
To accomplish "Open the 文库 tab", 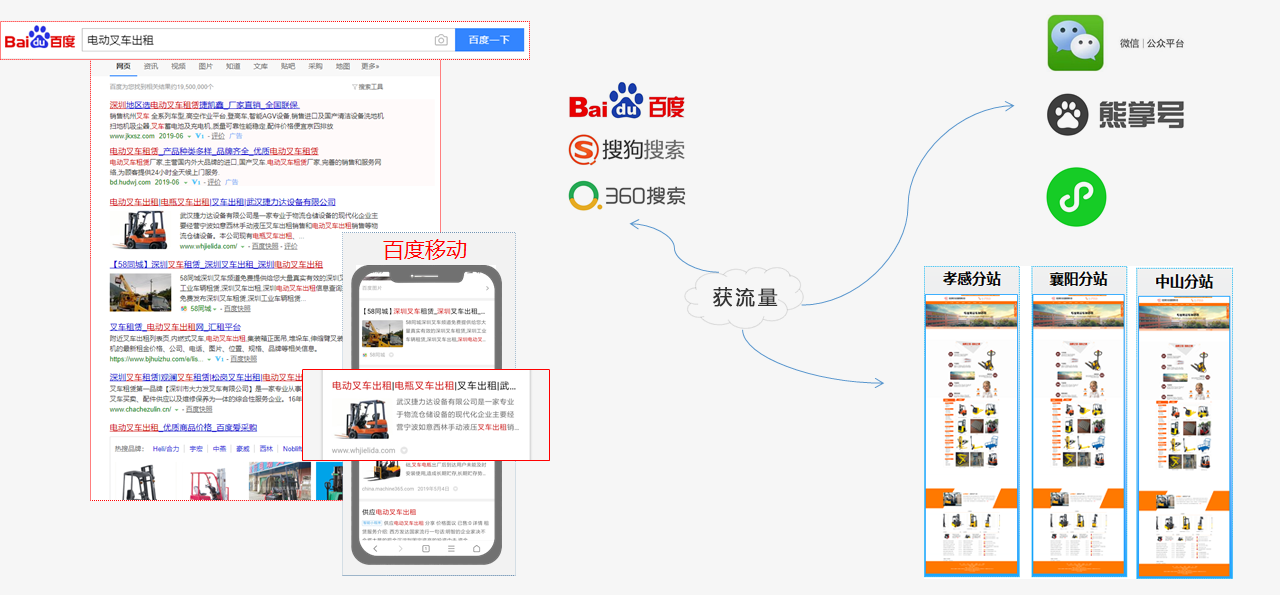I will coord(260,66).
